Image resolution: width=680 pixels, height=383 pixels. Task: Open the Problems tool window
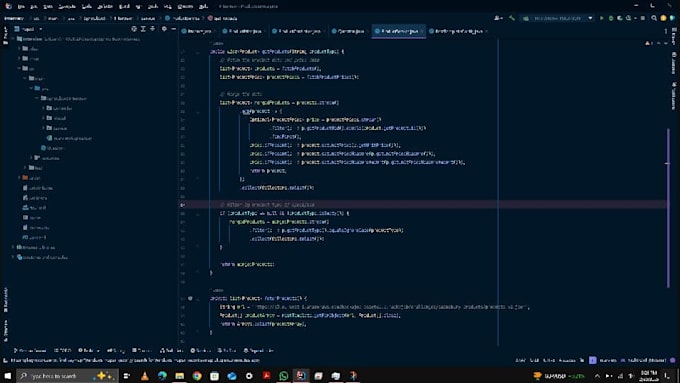pos(88,350)
